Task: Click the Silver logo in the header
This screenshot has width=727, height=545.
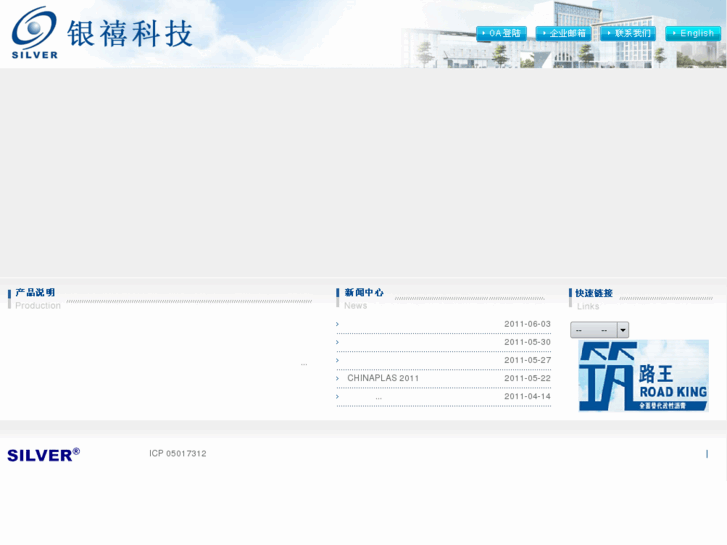Action: point(34,32)
